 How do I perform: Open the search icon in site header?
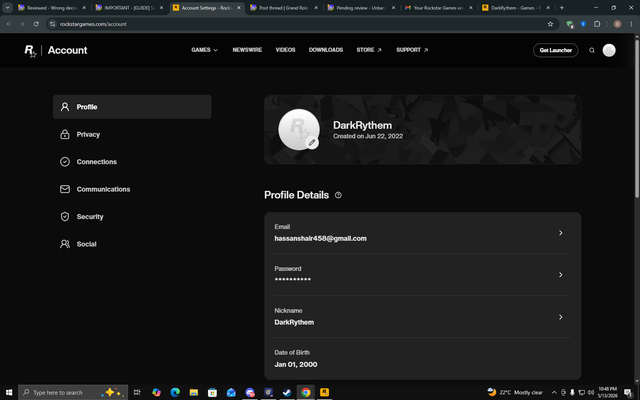(591, 50)
